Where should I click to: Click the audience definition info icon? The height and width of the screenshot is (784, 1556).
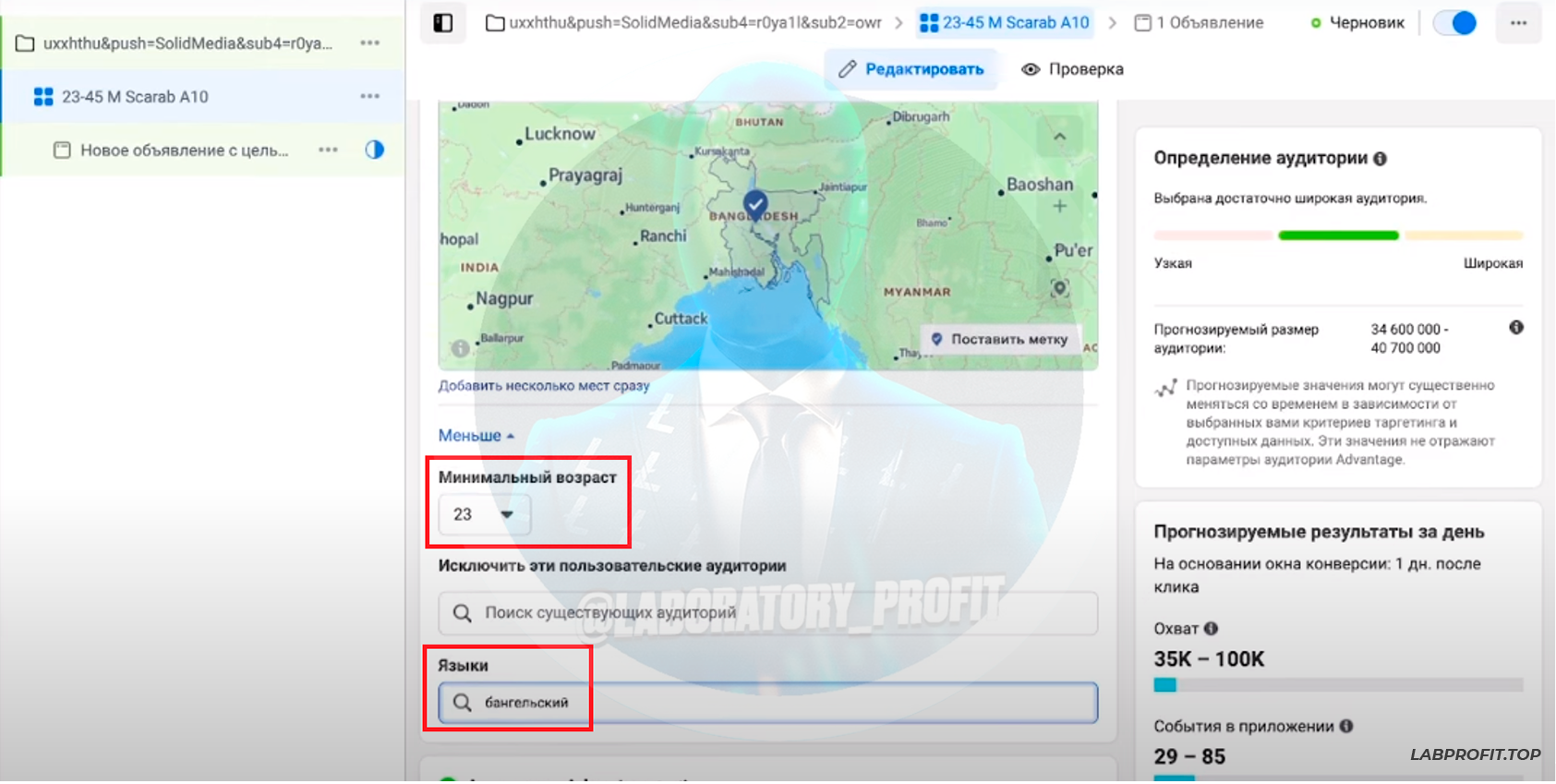[1381, 159]
